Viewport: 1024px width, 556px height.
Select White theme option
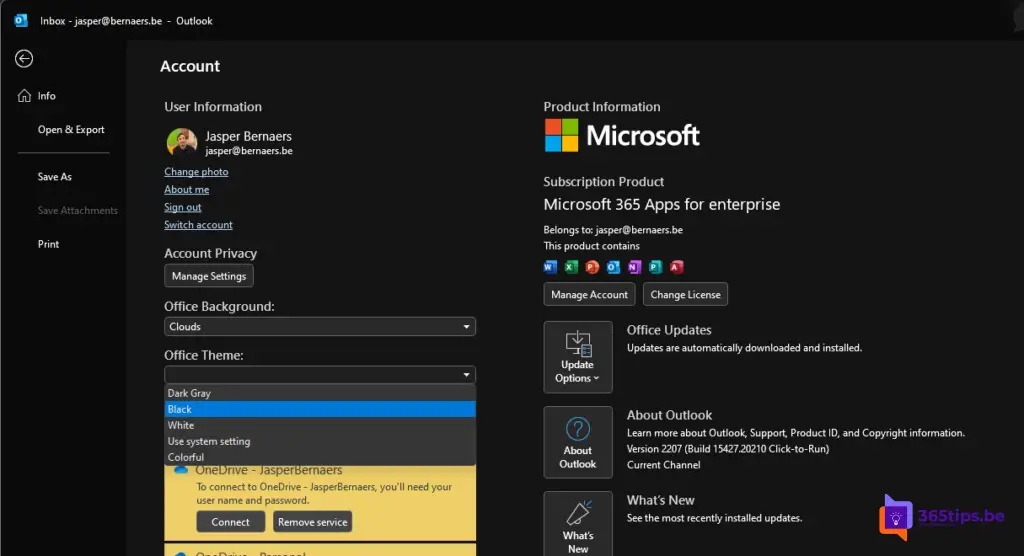[320, 425]
